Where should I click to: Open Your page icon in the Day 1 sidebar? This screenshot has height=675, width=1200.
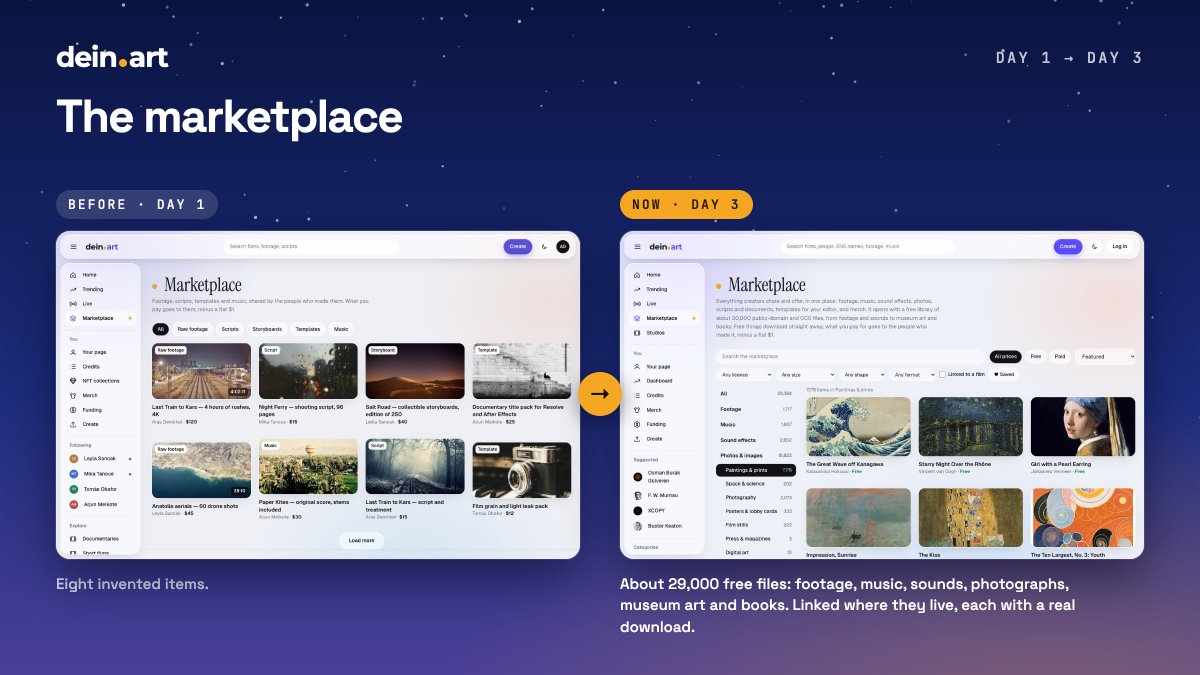[x=73, y=352]
